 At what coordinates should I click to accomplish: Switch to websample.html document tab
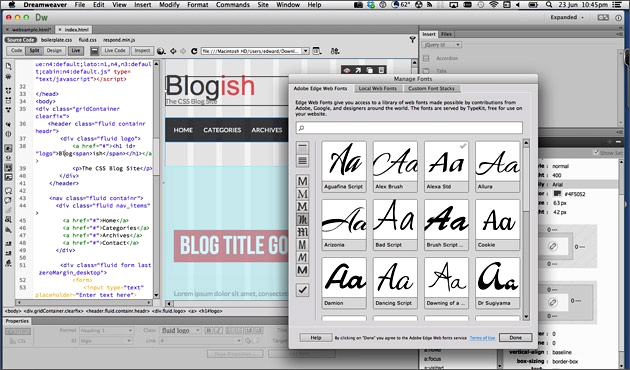tap(31, 30)
